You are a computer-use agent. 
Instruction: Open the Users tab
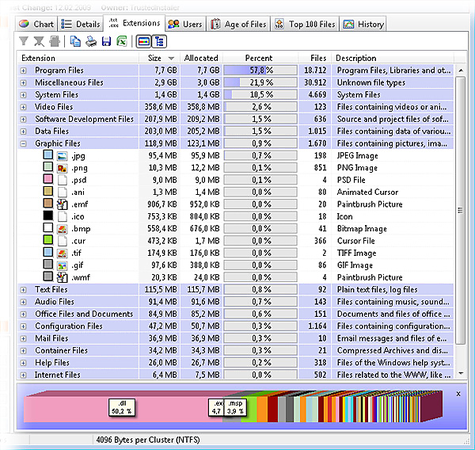[185, 24]
